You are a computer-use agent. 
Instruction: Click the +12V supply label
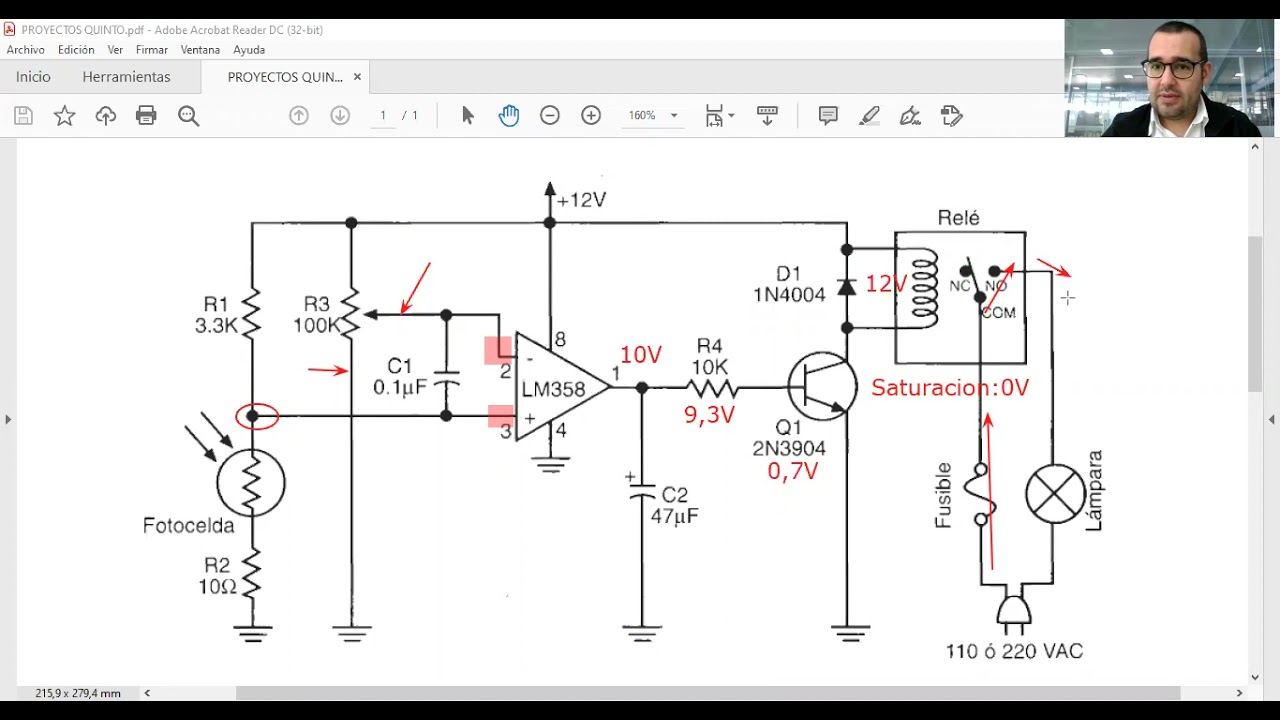point(581,200)
